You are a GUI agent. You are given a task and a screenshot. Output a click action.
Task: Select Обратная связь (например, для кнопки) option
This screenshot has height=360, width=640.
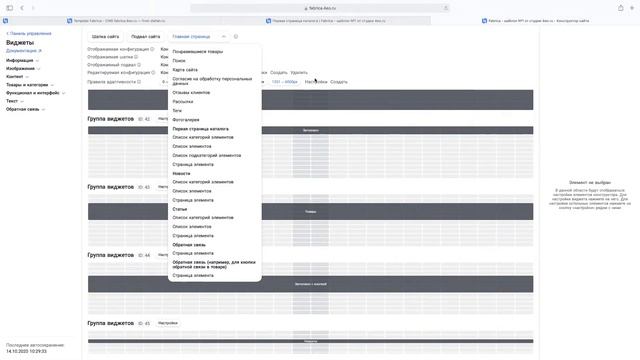pos(214,264)
